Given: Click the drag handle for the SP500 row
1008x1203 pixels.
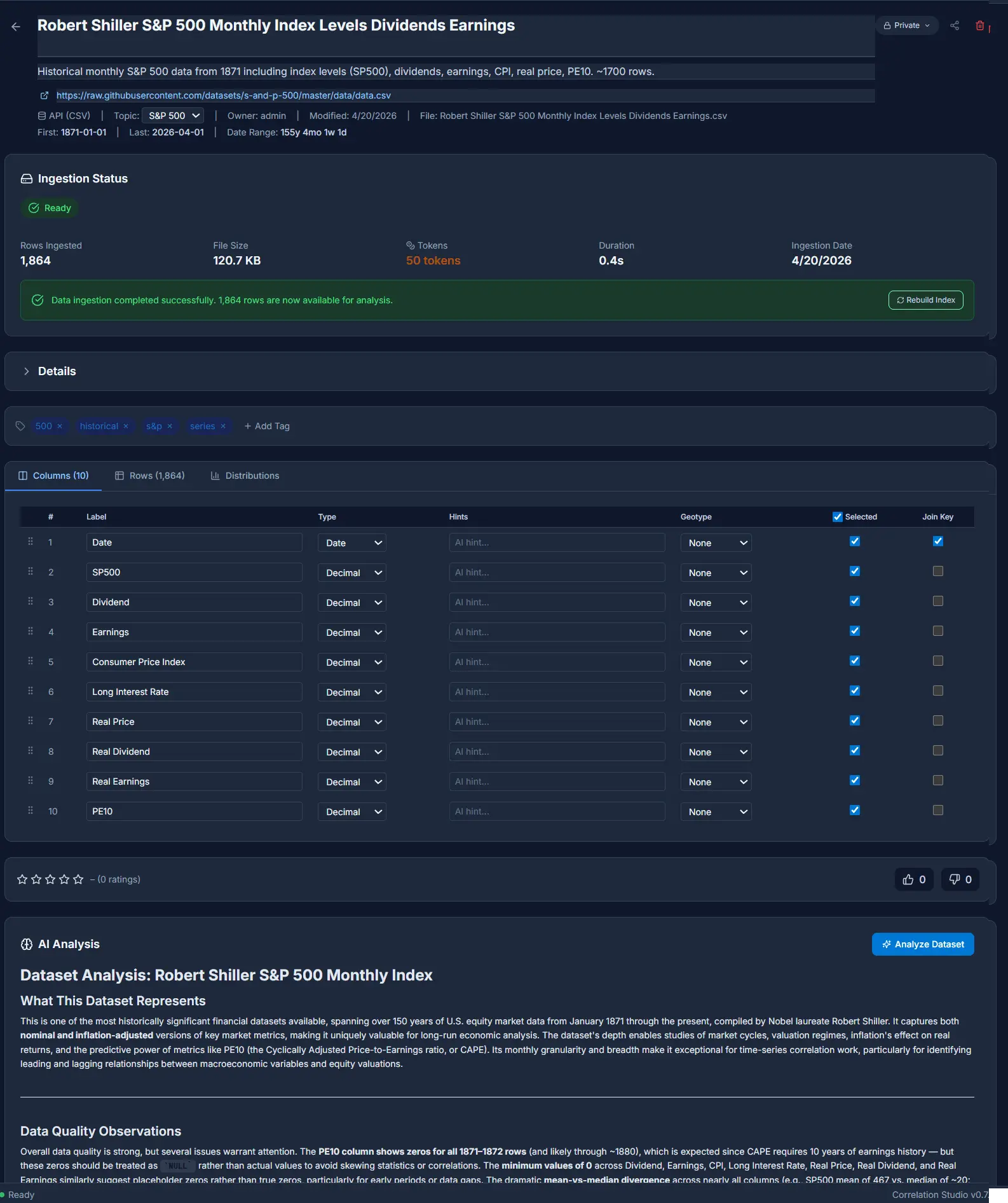Looking at the screenshot, I should [31, 572].
